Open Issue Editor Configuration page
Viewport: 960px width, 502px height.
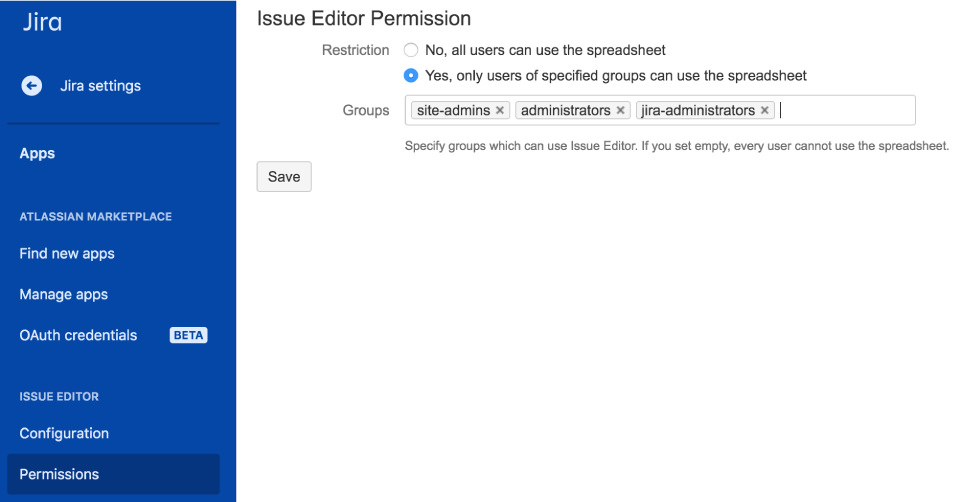coord(64,433)
